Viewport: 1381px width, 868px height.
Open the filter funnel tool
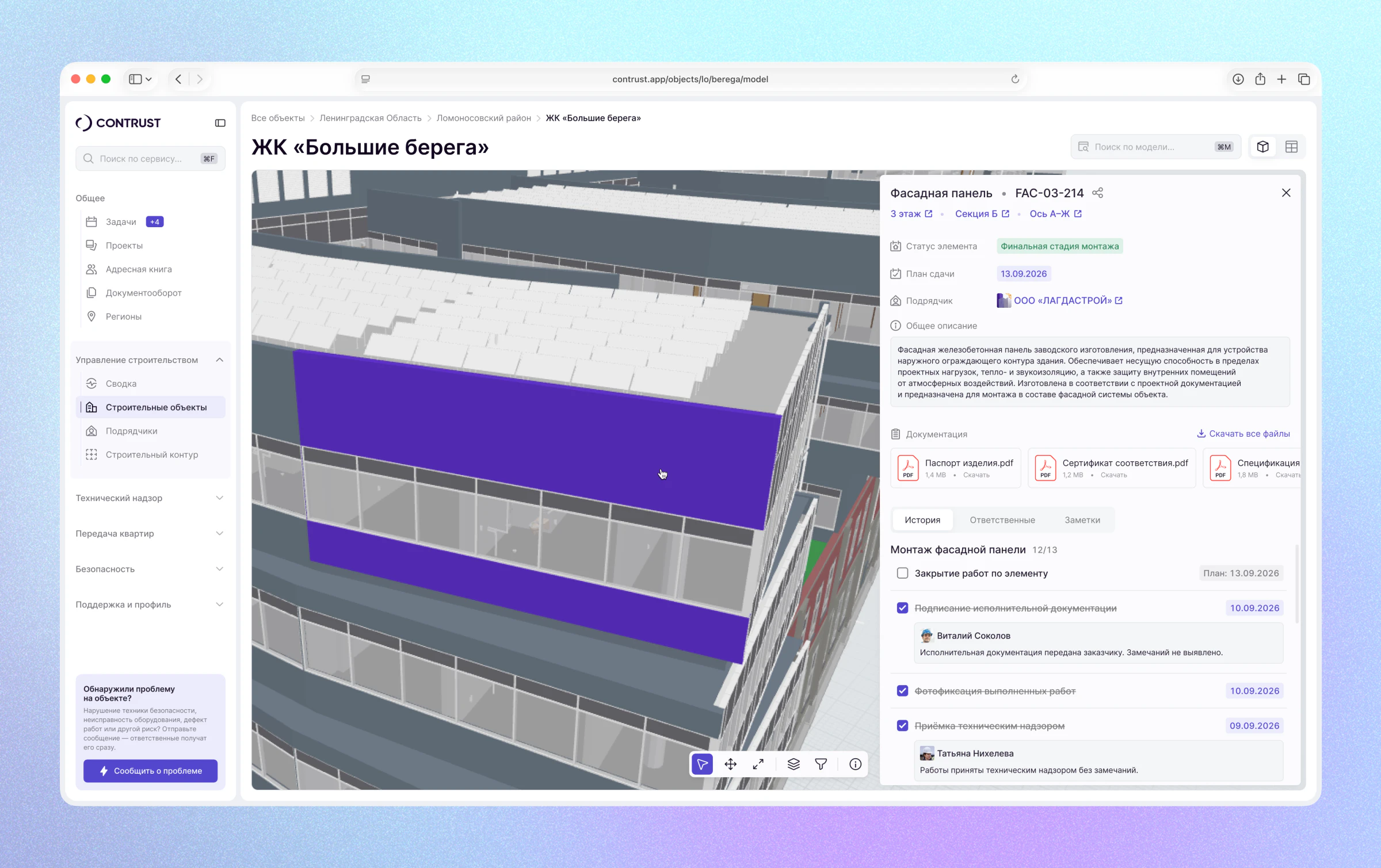(x=821, y=764)
